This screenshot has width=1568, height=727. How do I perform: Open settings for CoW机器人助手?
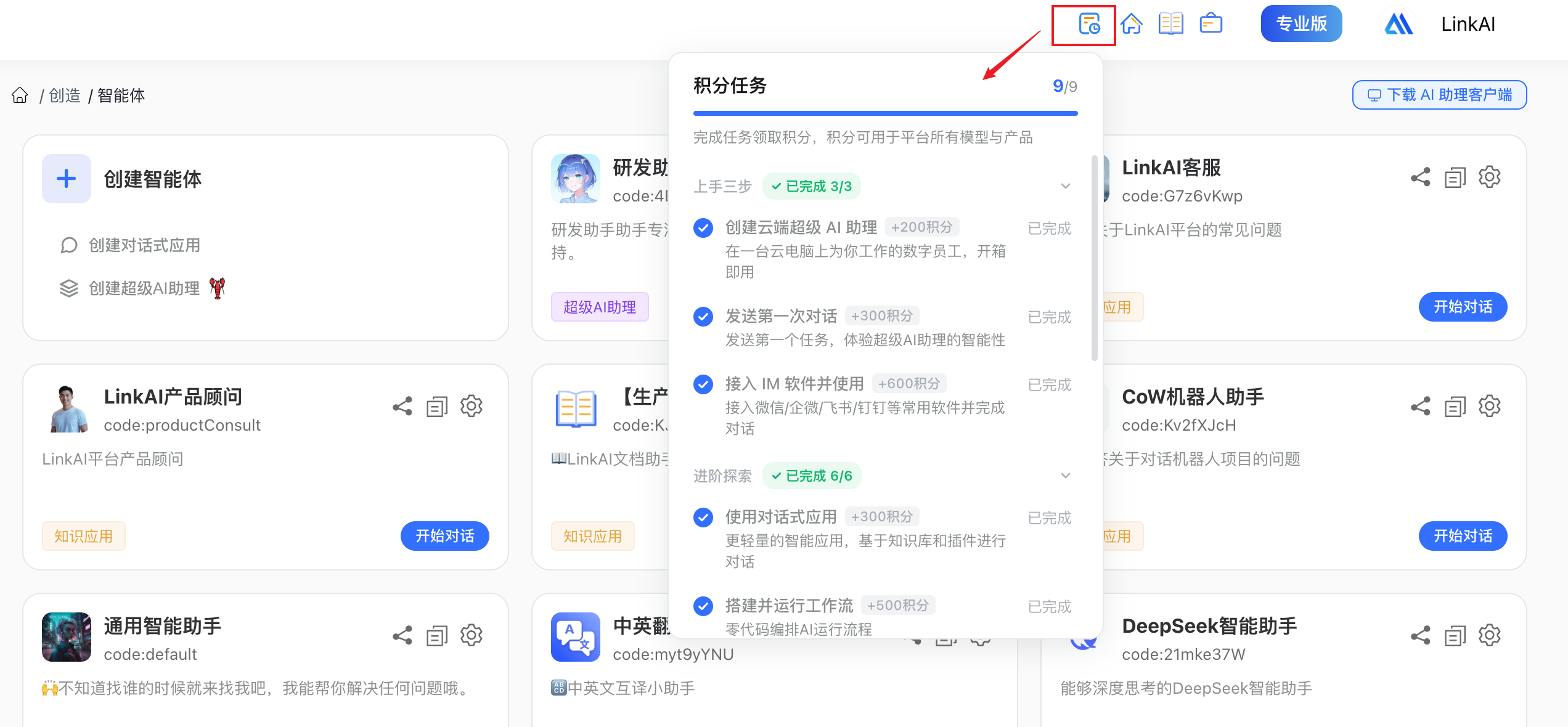pos(1490,407)
